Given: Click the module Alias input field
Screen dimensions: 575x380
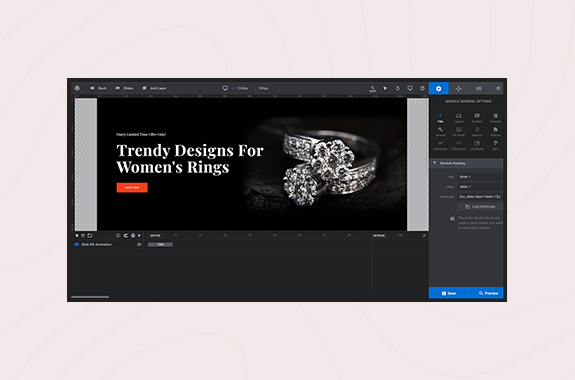Looking at the screenshot, I should coord(480,187).
